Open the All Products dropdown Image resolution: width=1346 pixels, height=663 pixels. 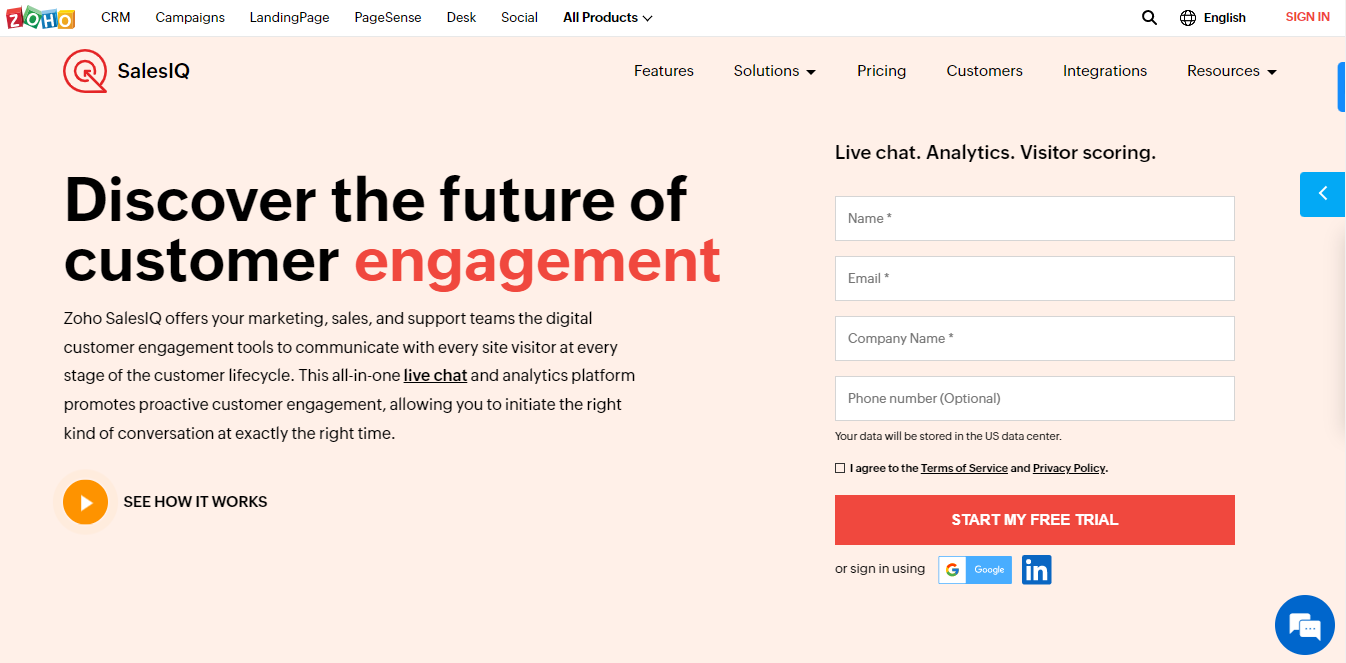pos(606,17)
